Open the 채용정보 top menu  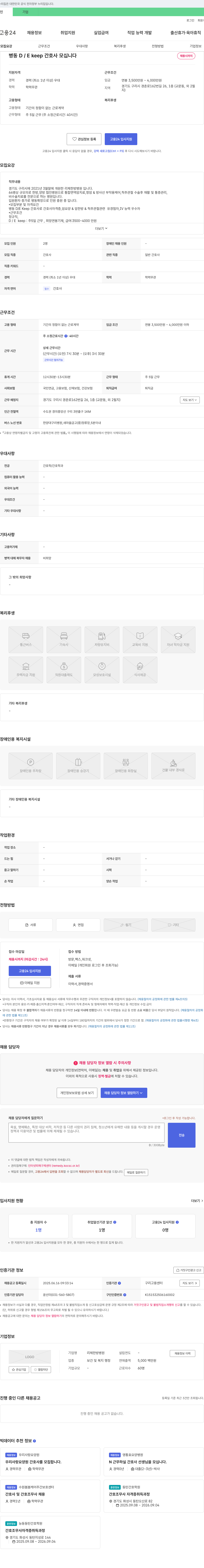(x=34, y=33)
